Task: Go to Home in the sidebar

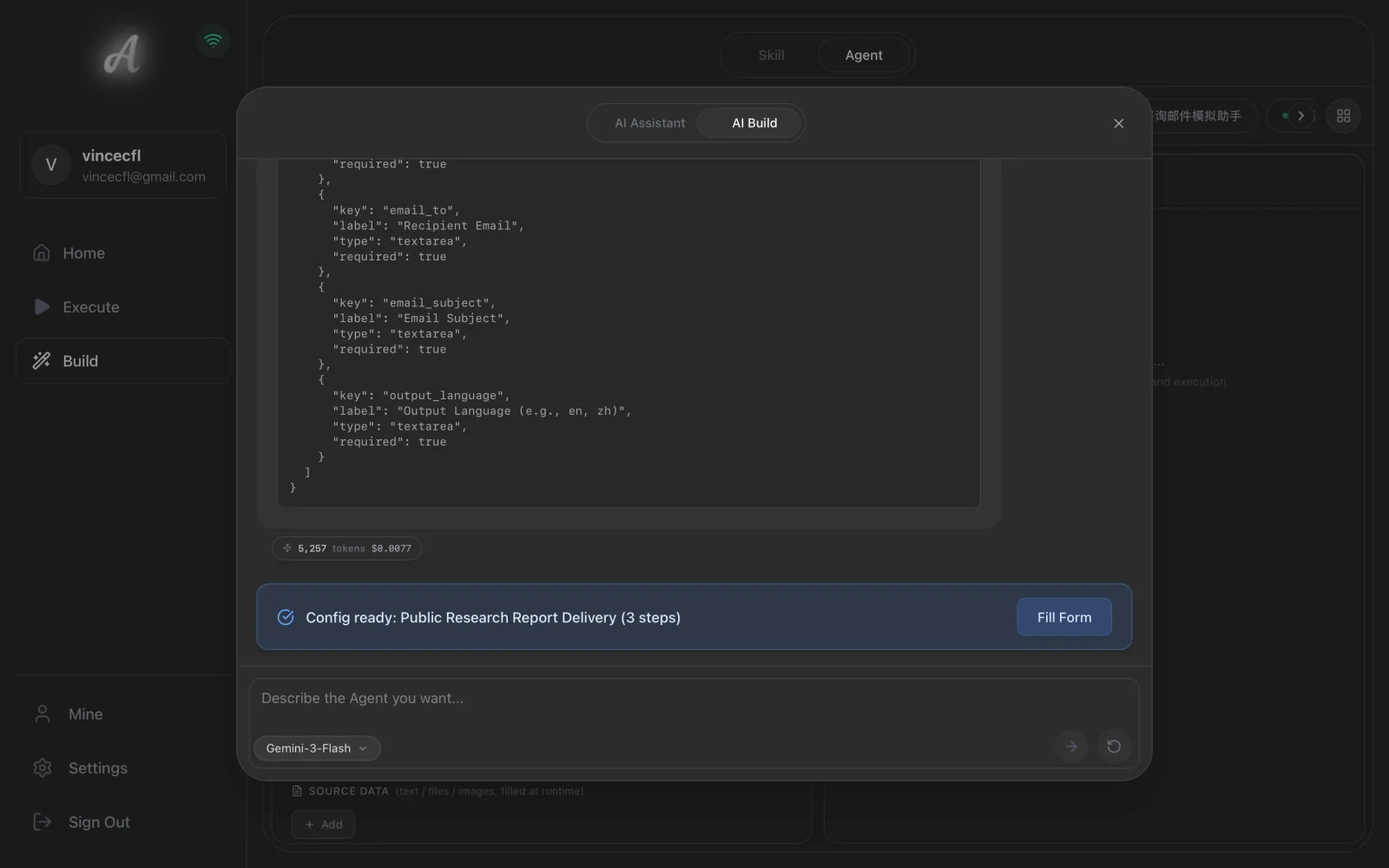Action: point(122,253)
